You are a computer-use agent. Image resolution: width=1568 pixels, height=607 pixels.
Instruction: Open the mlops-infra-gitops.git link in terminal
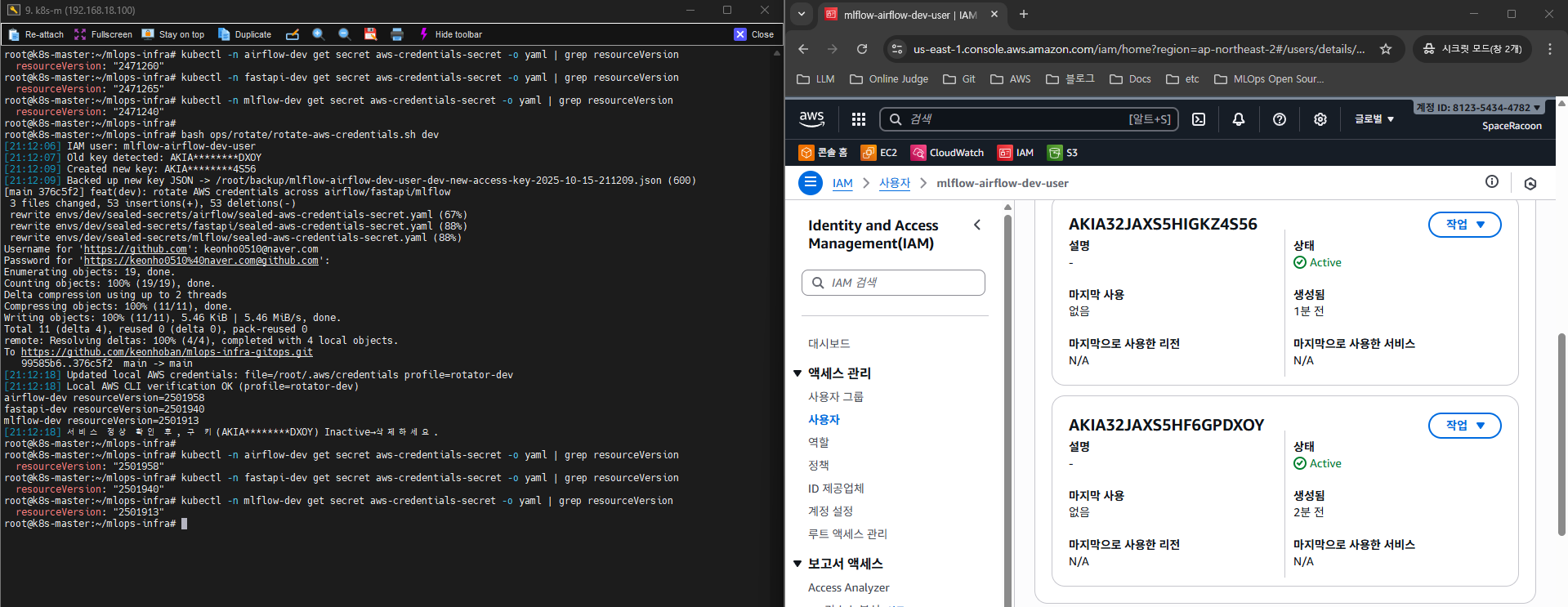click(x=167, y=352)
